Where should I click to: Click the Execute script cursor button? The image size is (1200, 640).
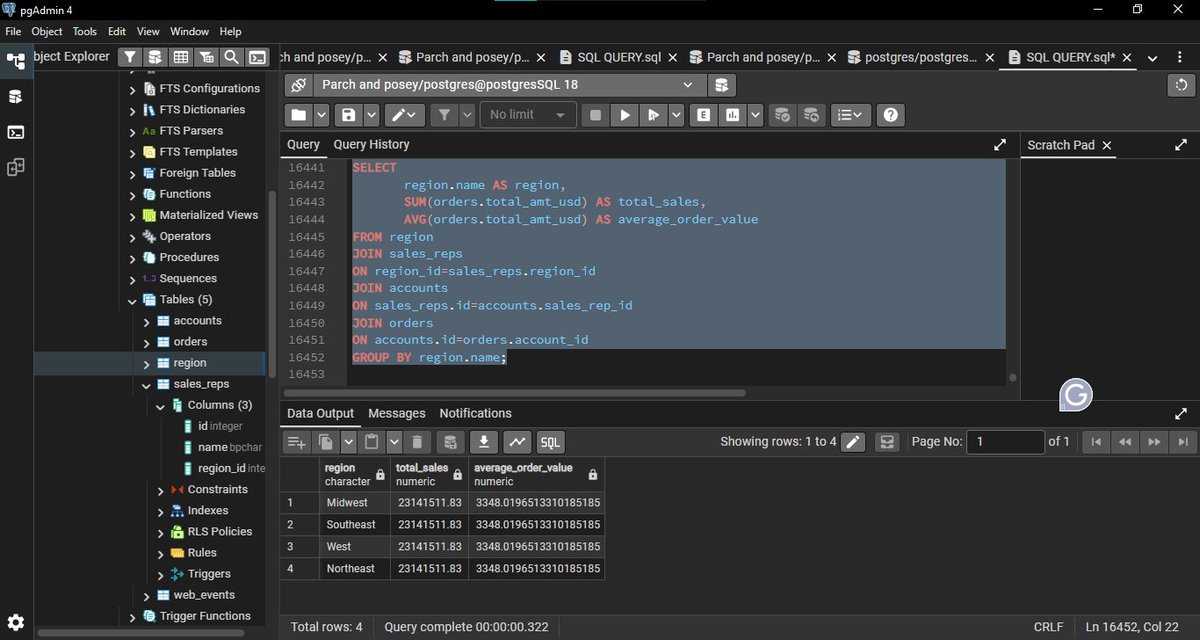pyautogui.click(x=654, y=115)
